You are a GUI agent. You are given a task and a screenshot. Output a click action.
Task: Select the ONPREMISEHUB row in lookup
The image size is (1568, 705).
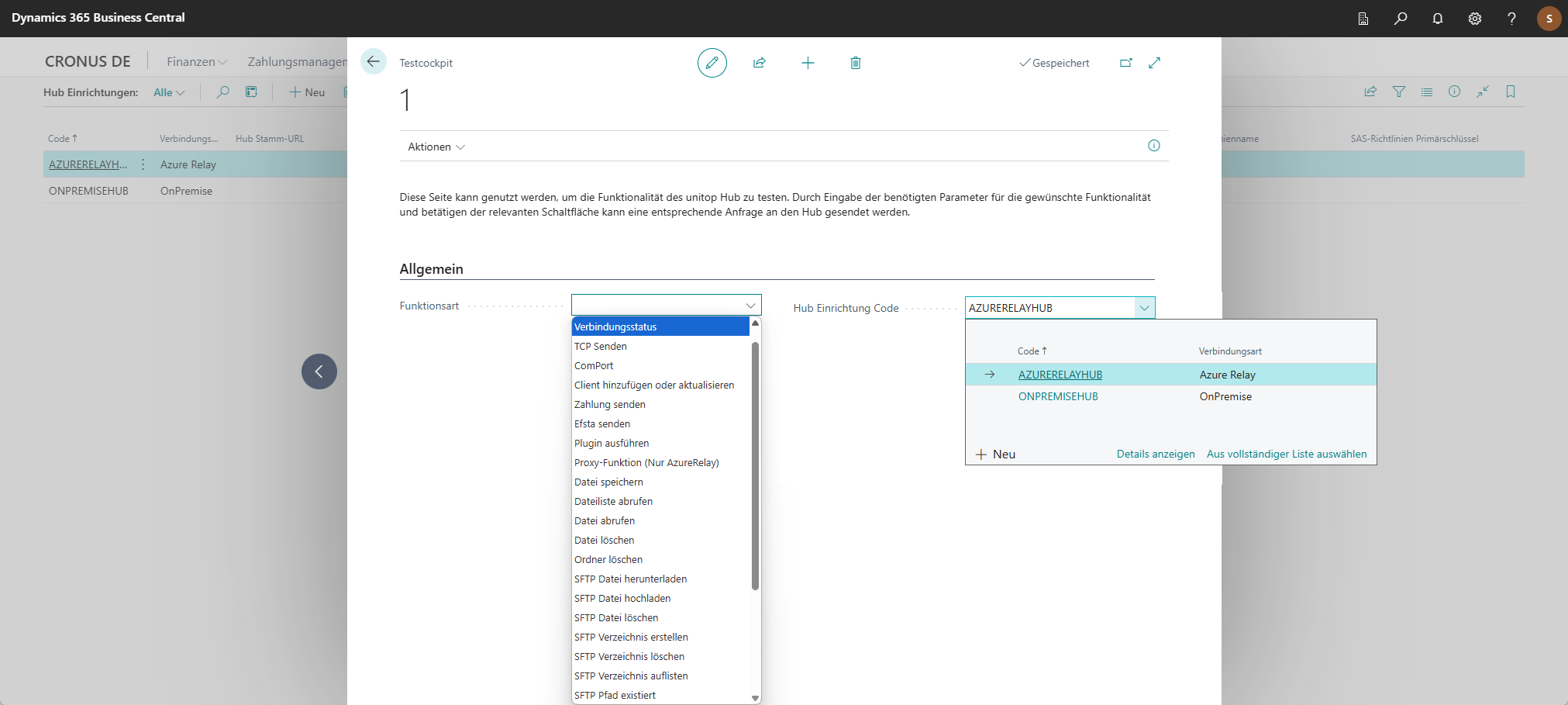pos(1058,396)
